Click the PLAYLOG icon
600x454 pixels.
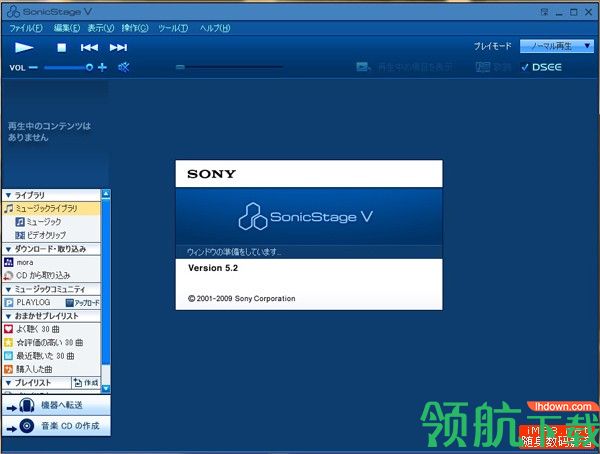(x=8, y=303)
